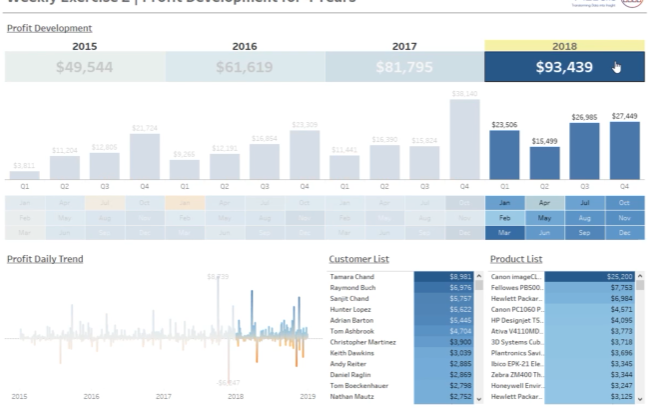Select product Ativa V4110MD...

coord(562,331)
